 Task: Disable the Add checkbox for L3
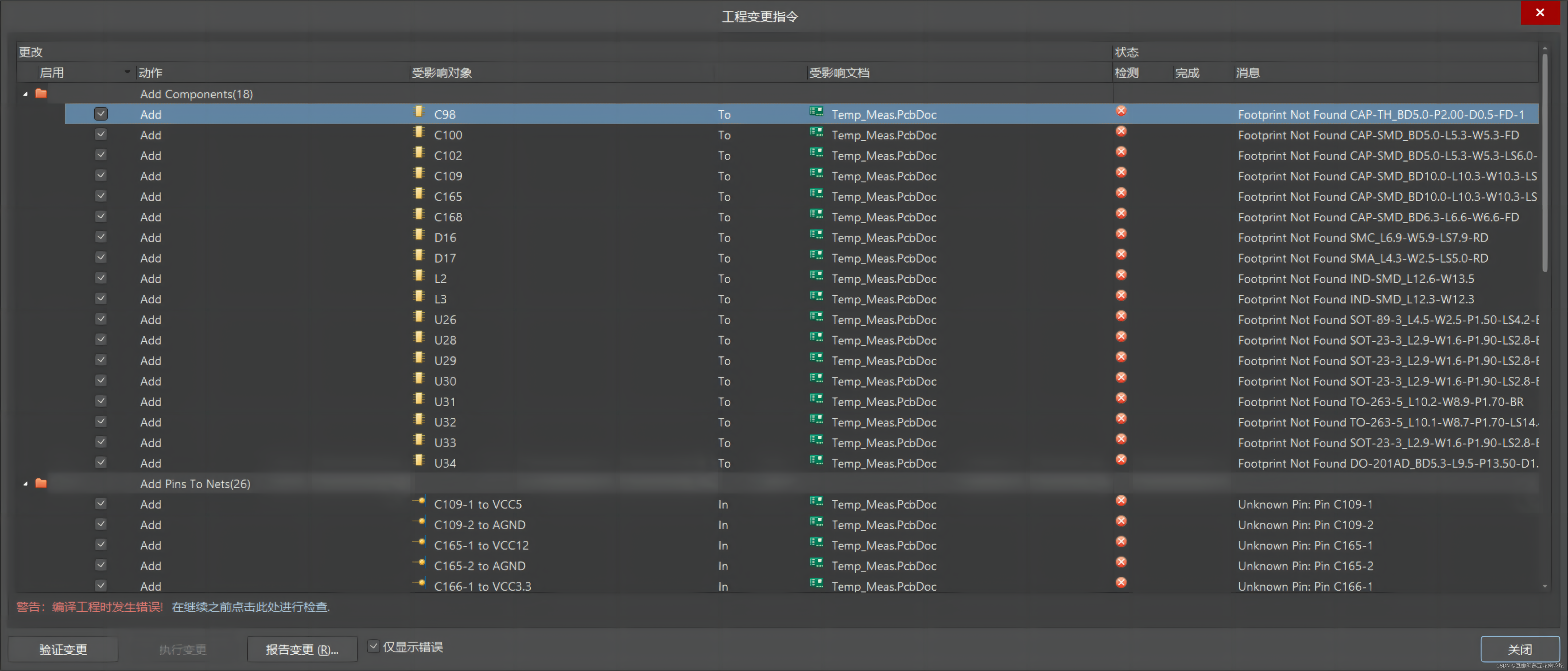pyautogui.click(x=101, y=299)
